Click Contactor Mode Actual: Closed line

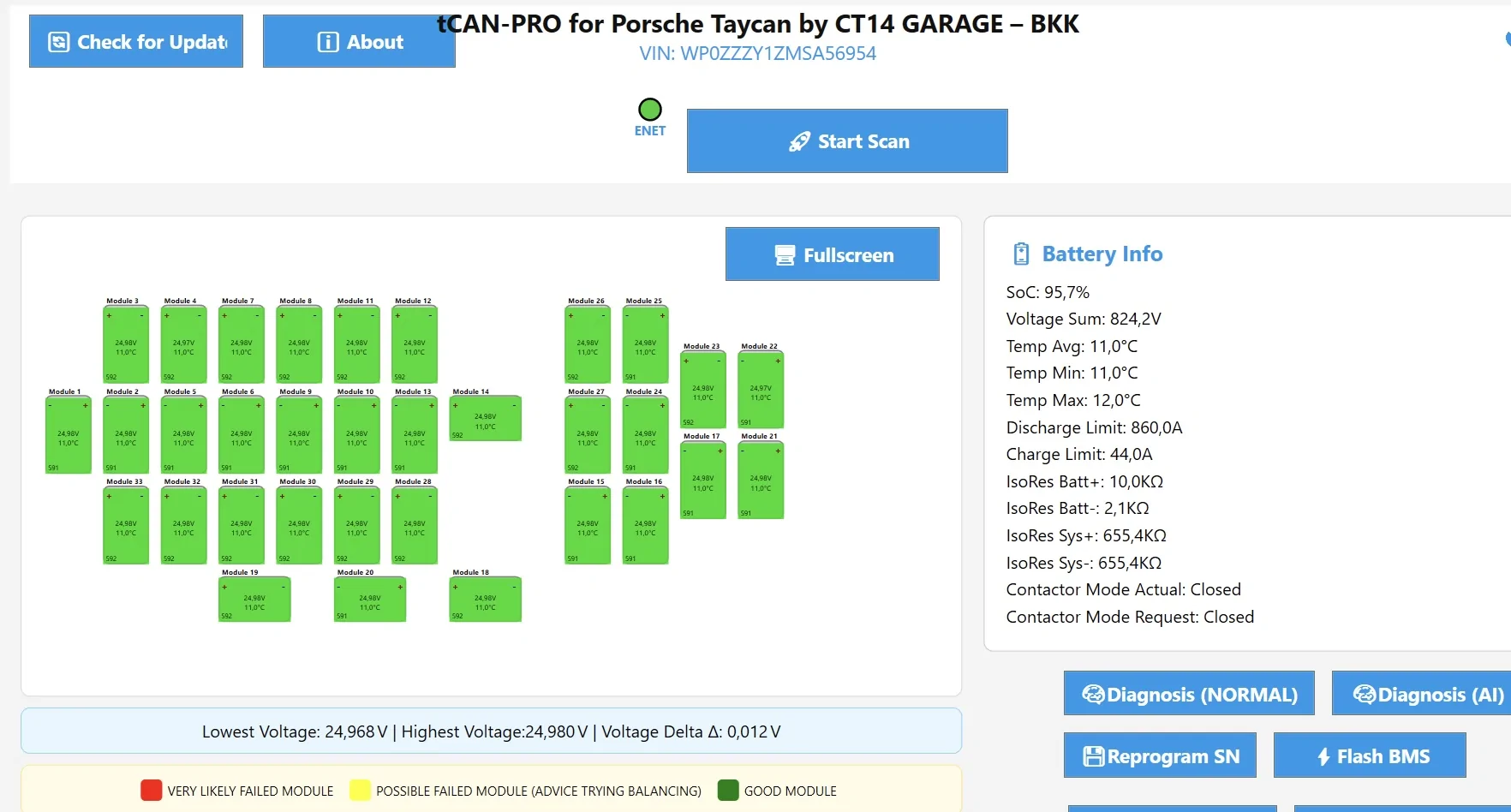[1124, 589]
